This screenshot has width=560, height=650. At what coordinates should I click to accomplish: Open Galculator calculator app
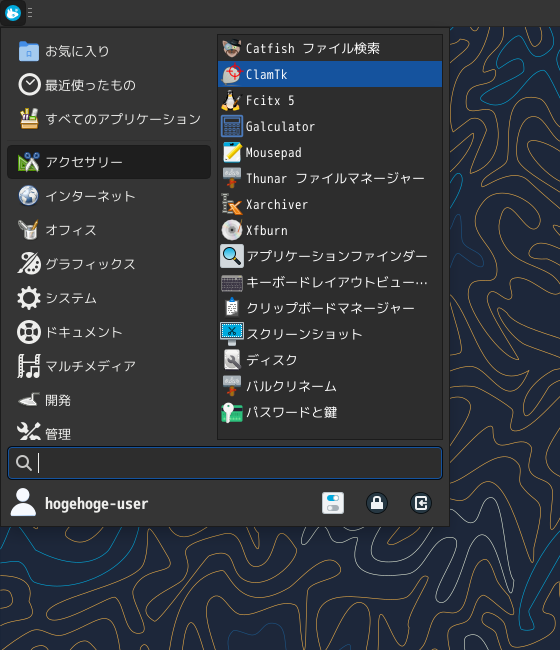pyautogui.click(x=330, y=126)
